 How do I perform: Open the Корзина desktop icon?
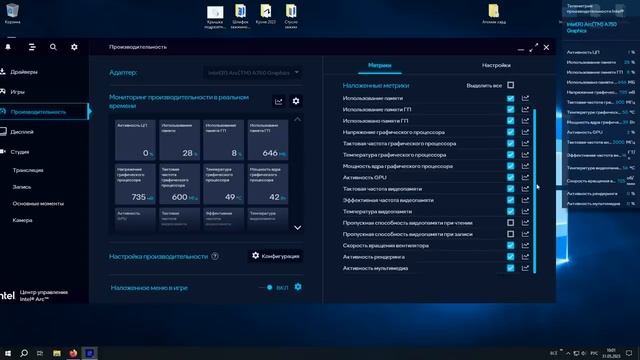tap(12, 14)
